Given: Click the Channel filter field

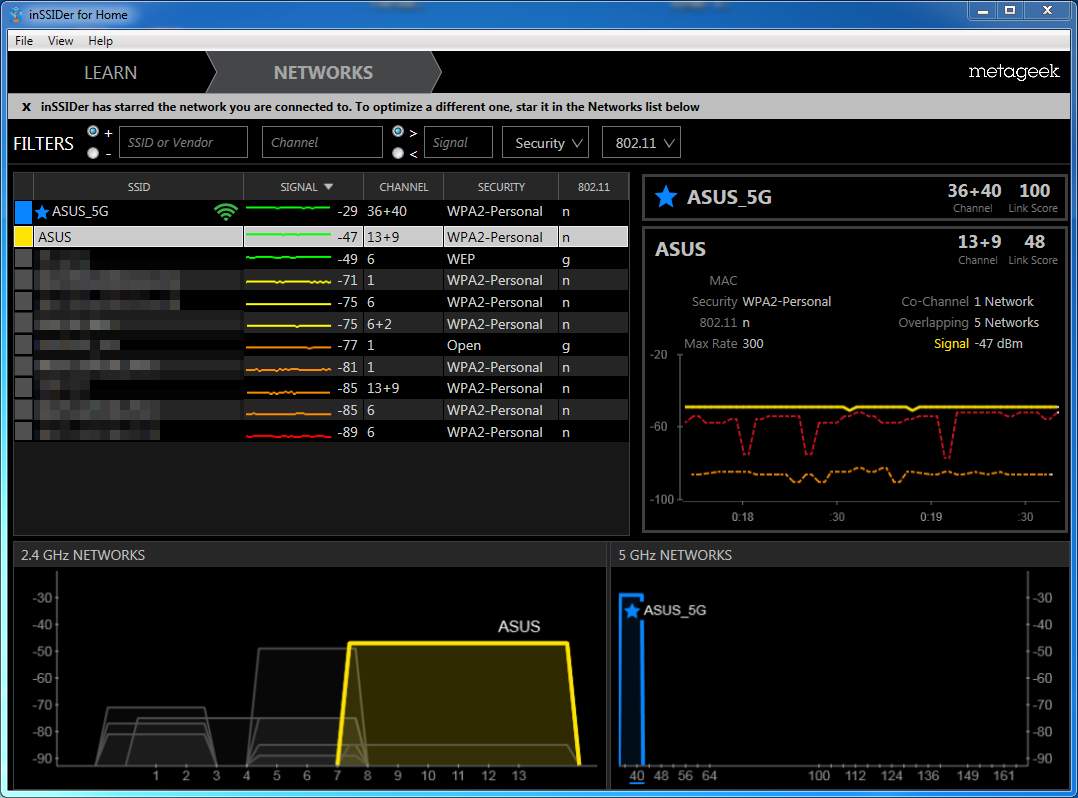Looking at the screenshot, I should click(x=322, y=142).
